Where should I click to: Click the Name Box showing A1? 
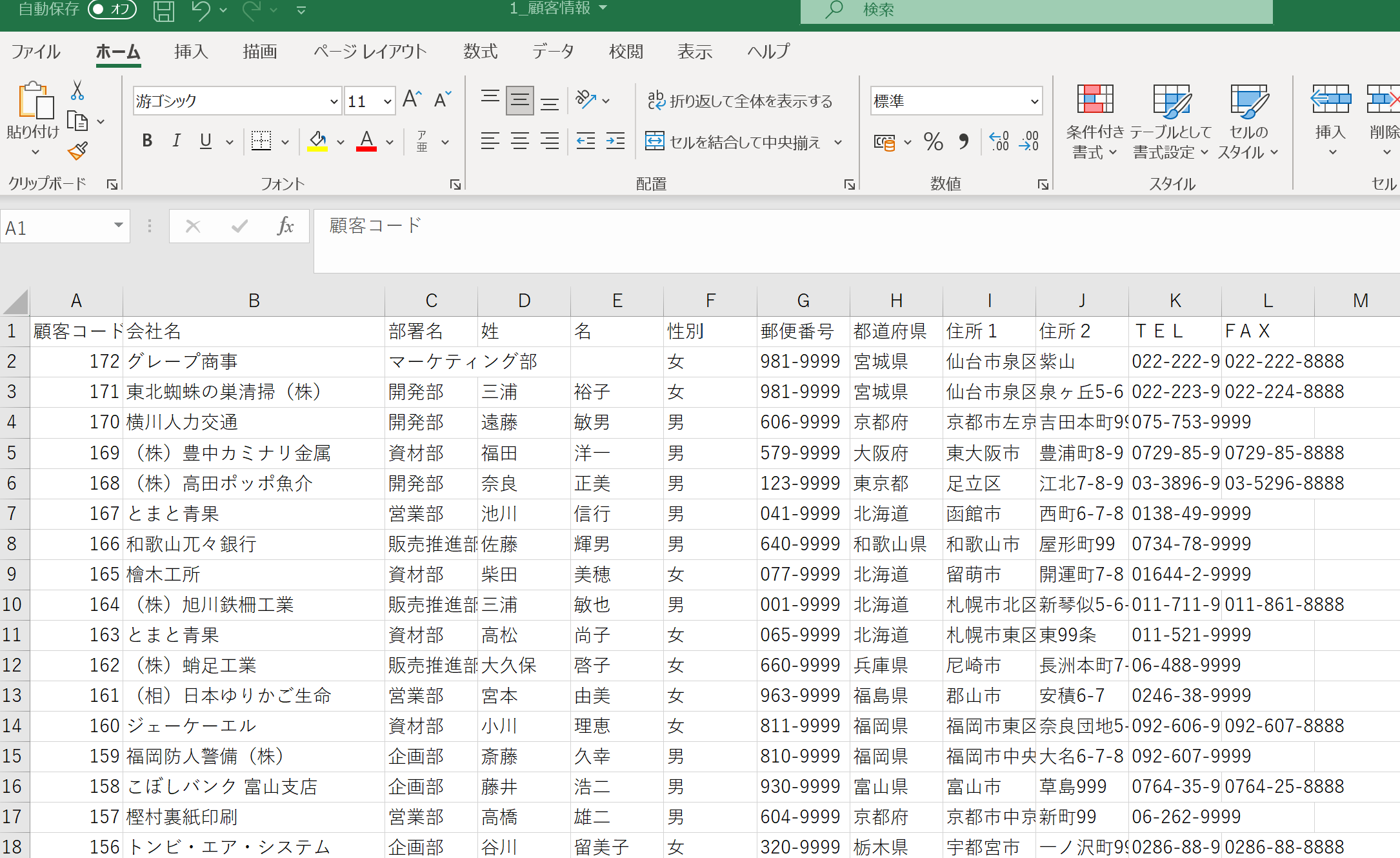(61, 226)
